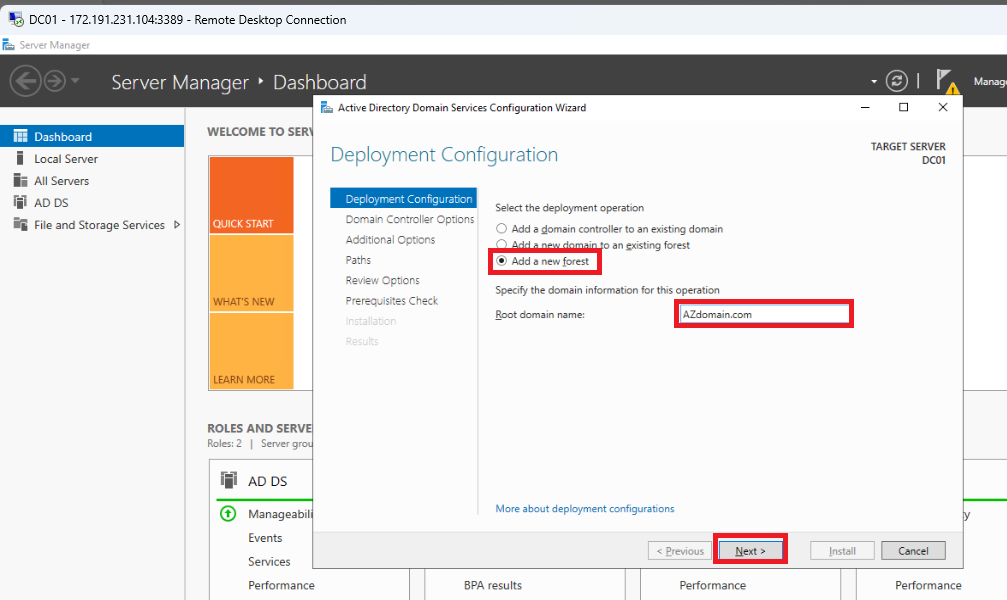Click the wizard title bar icon

tap(326, 107)
